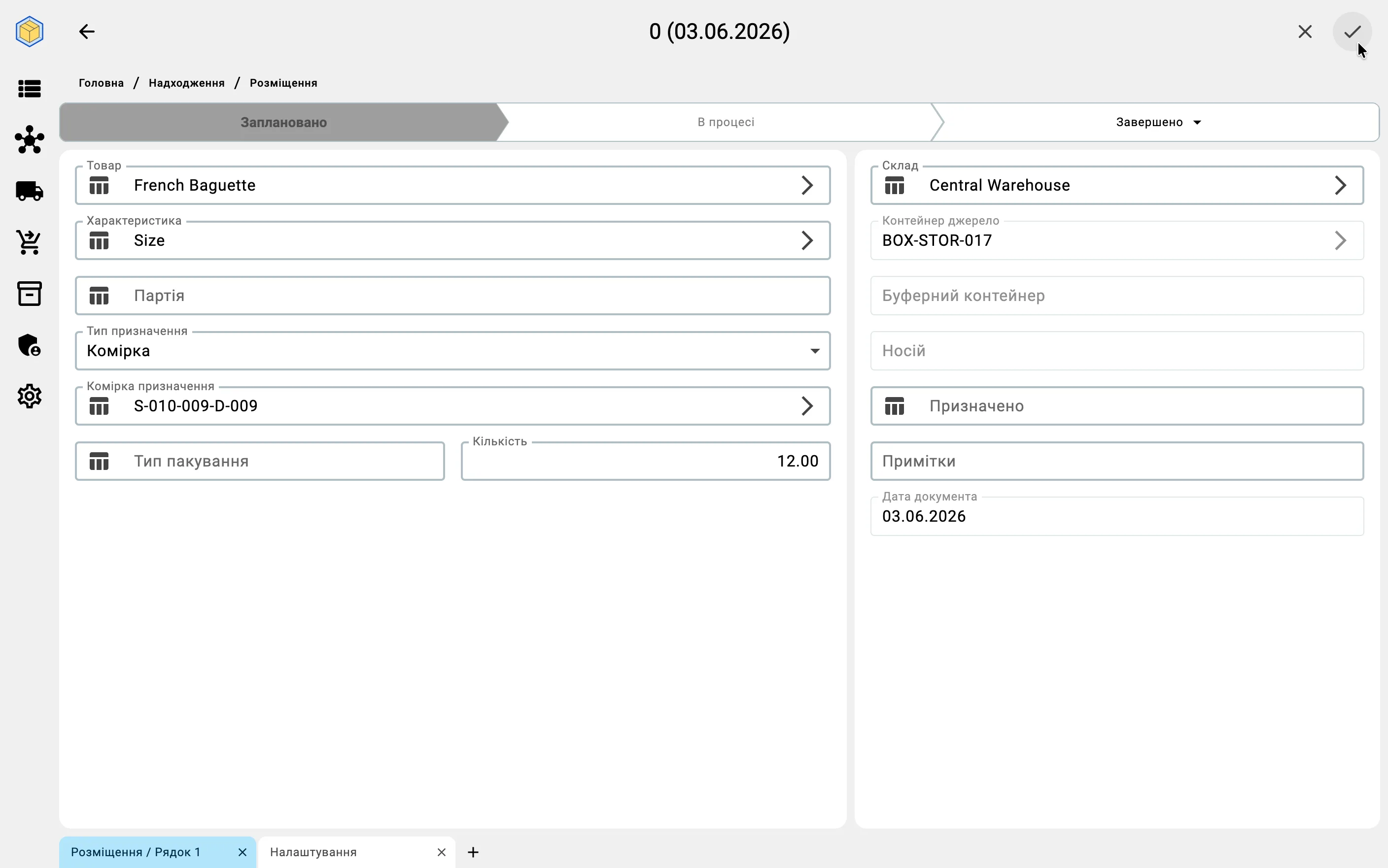The height and width of the screenshot is (868, 1388).
Task: Go back with the left arrow icon
Action: [87, 32]
